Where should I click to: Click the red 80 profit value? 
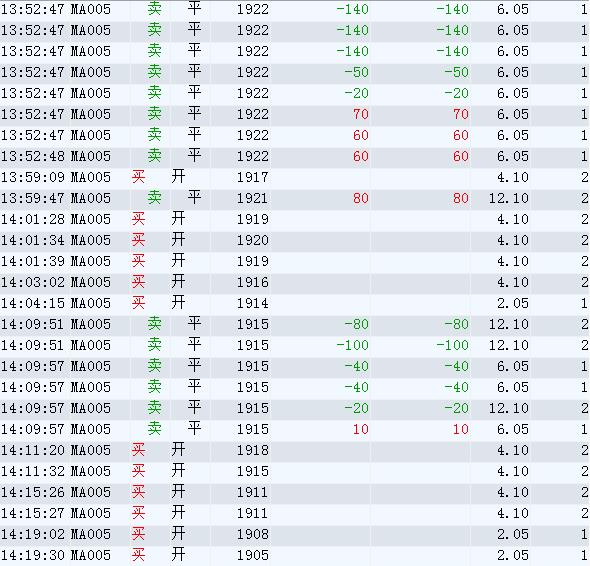click(x=360, y=198)
